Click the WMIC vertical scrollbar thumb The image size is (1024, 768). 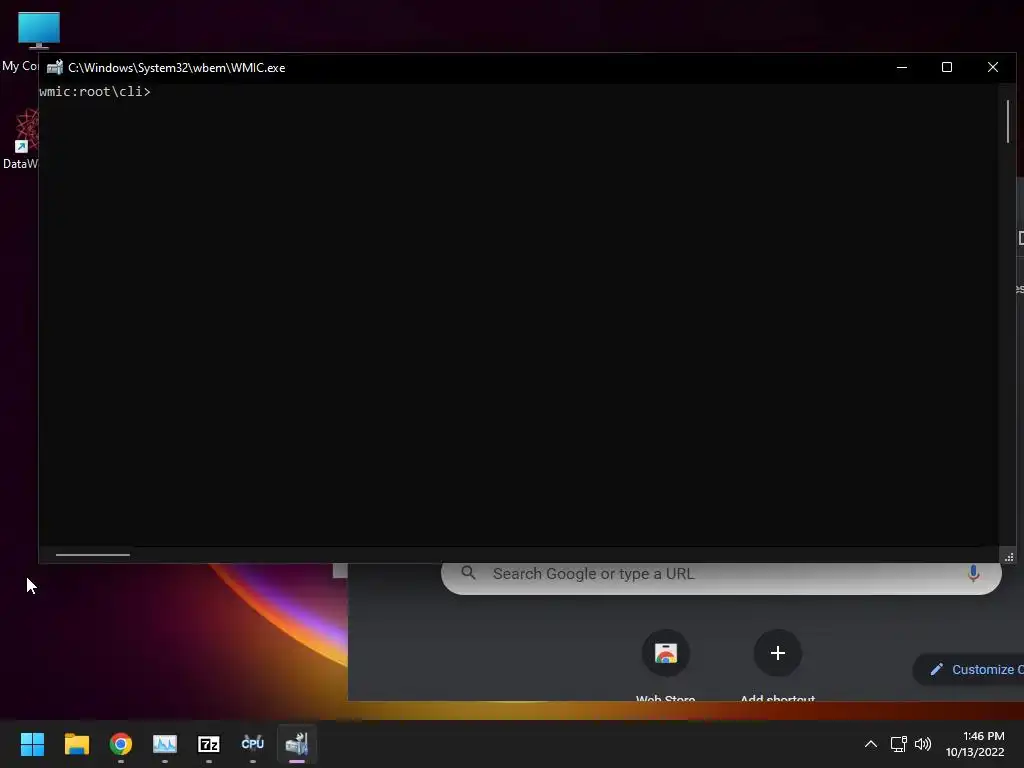[x=1008, y=121]
